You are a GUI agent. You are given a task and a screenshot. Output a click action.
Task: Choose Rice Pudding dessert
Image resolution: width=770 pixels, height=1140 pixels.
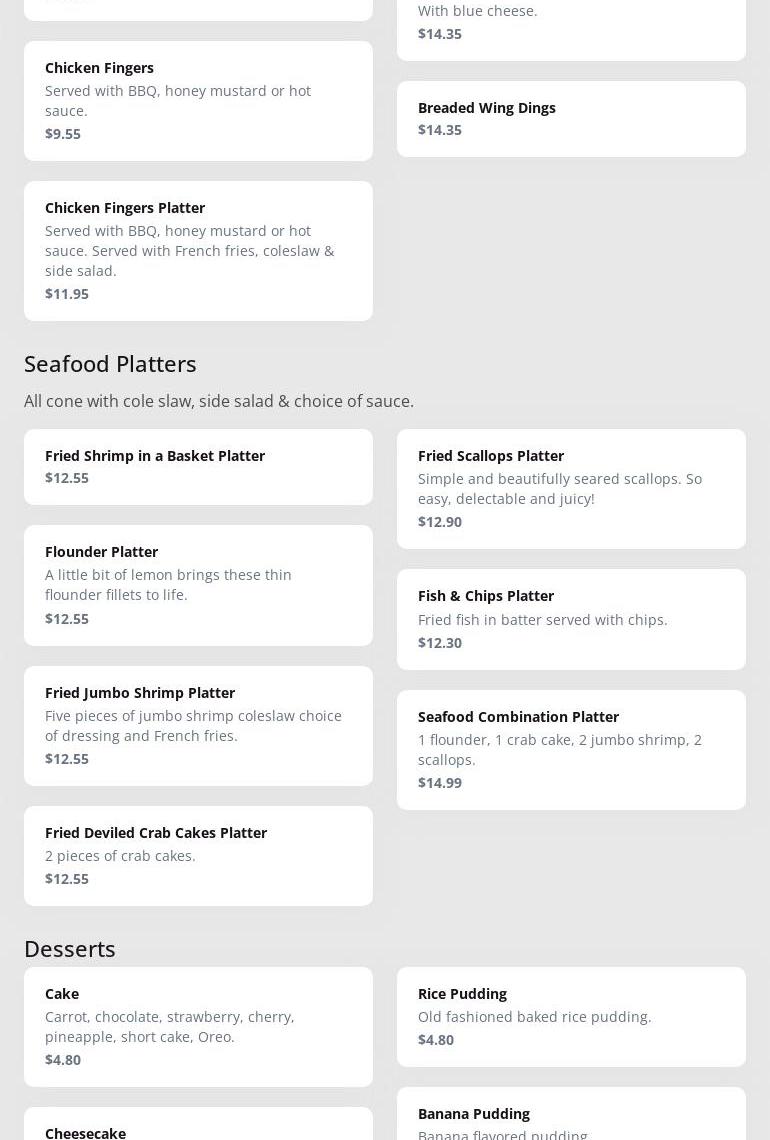(571, 1016)
